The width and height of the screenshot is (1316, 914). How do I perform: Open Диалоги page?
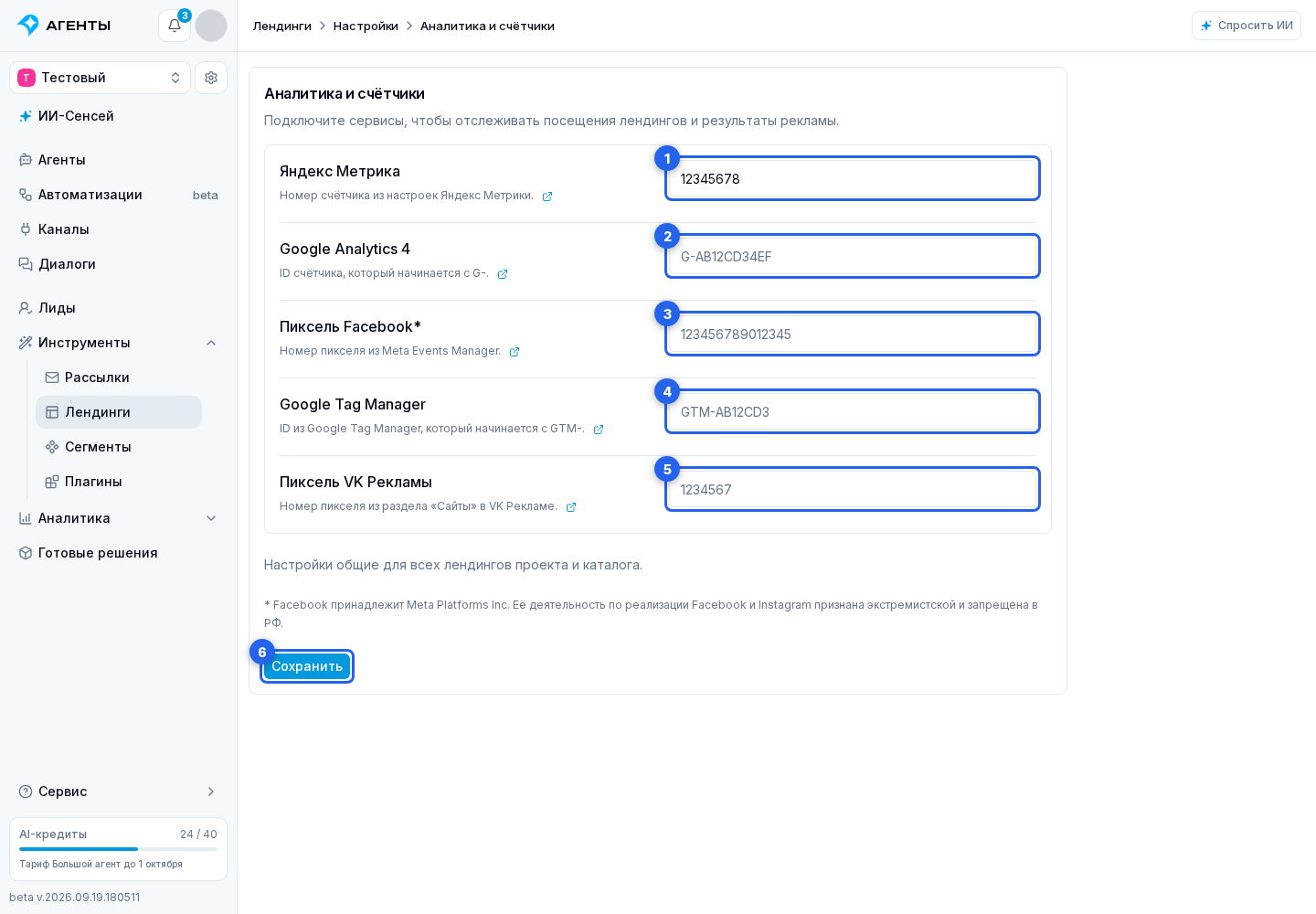click(119, 264)
